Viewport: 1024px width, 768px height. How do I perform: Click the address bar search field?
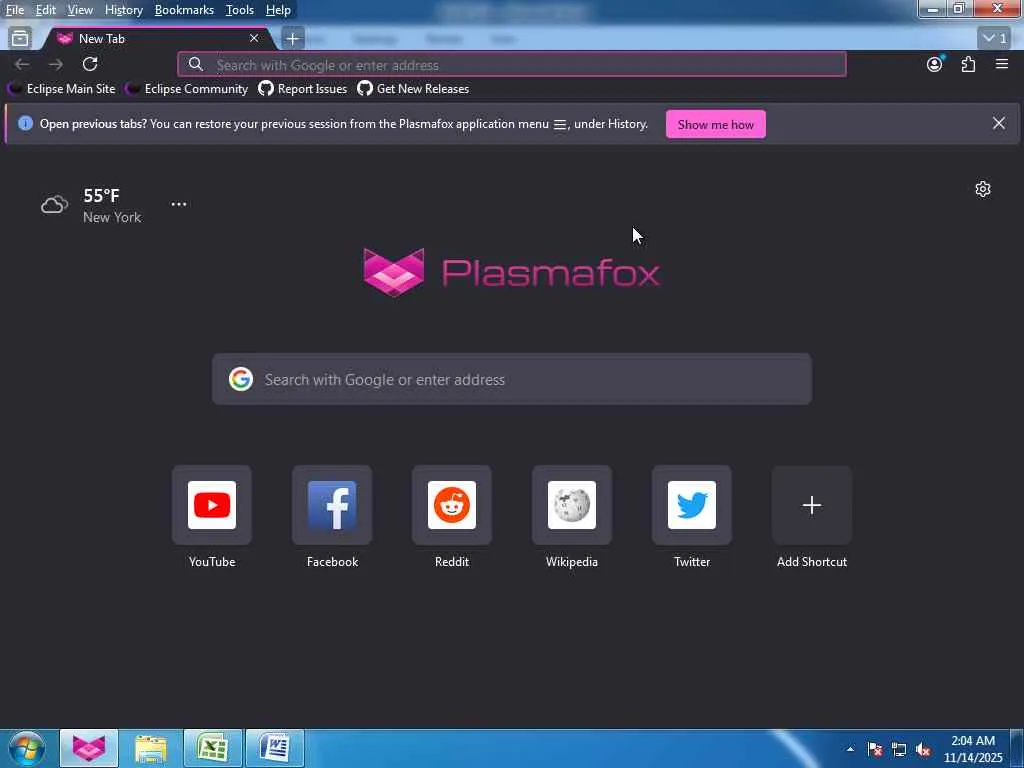click(x=512, y=65)
